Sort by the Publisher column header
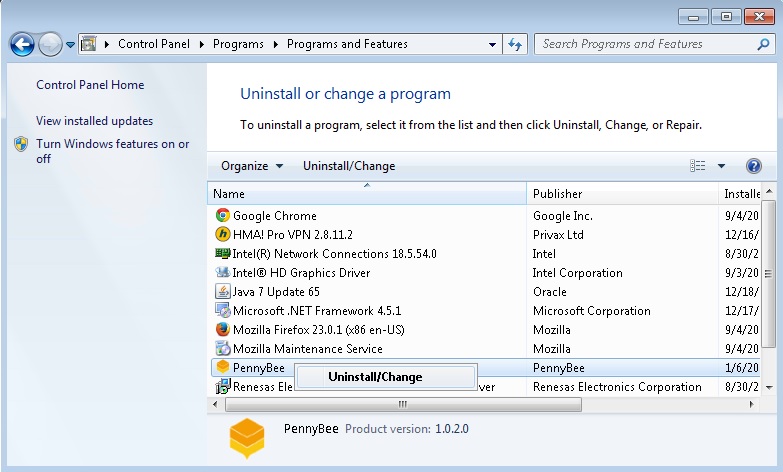Viewport: 783px width, 472px height. point(622,194)
